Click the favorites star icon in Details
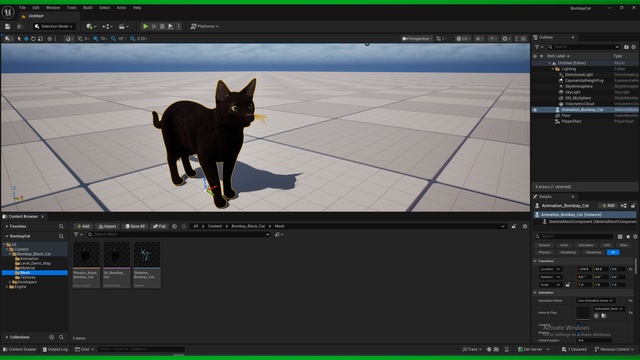The width and height of the screenshot is (640, 360). click(x=628, y=236)
